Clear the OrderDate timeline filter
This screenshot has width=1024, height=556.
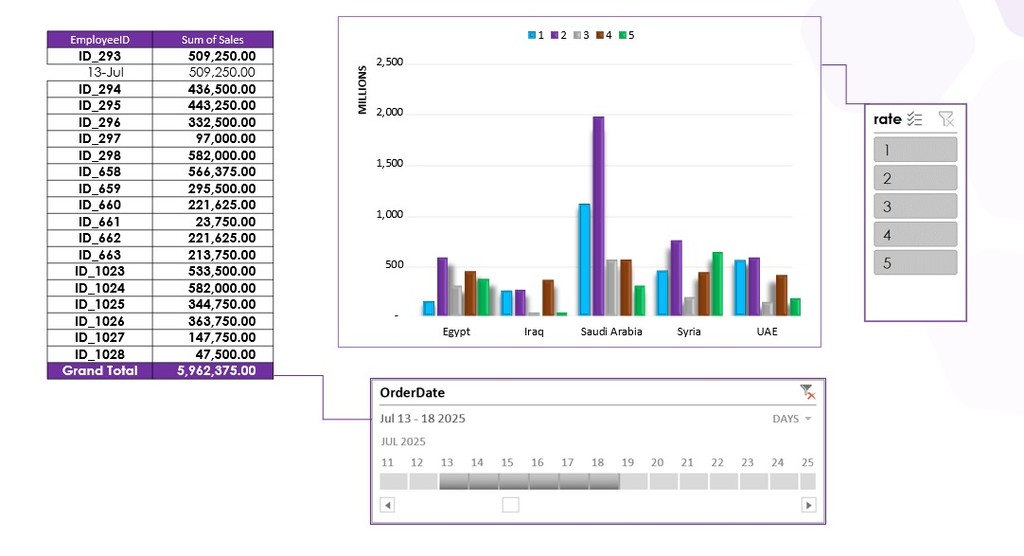tap(808, 391)
